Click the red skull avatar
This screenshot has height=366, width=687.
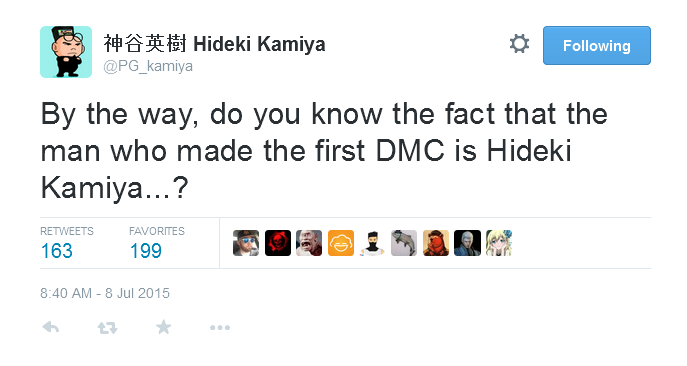278,243
